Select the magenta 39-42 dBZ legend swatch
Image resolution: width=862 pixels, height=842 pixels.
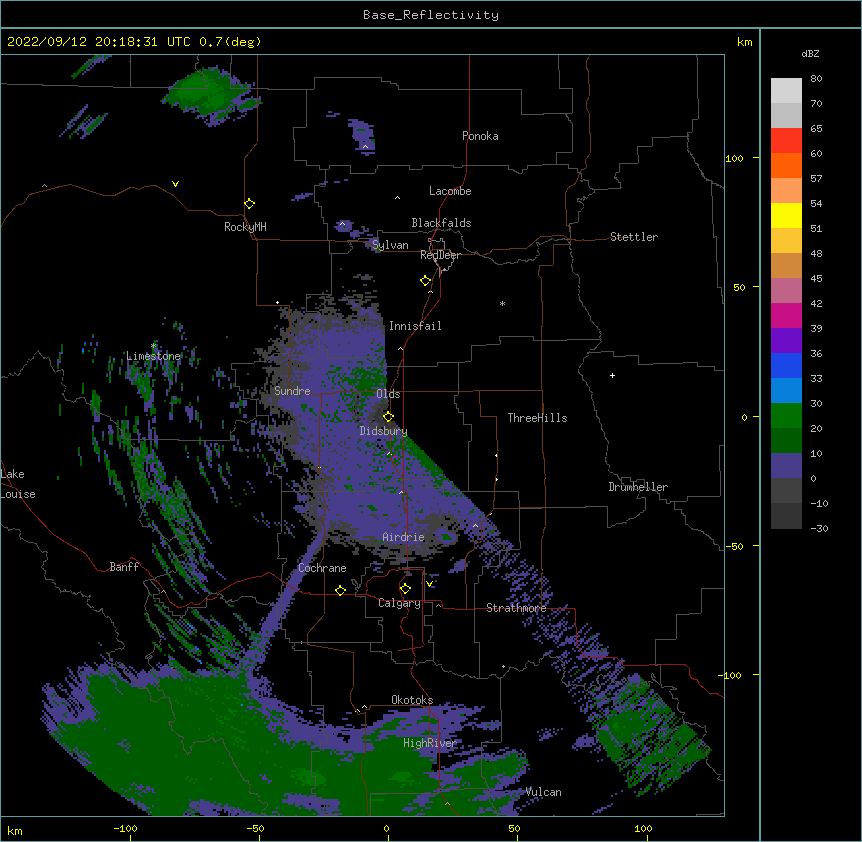click(786, 315)
